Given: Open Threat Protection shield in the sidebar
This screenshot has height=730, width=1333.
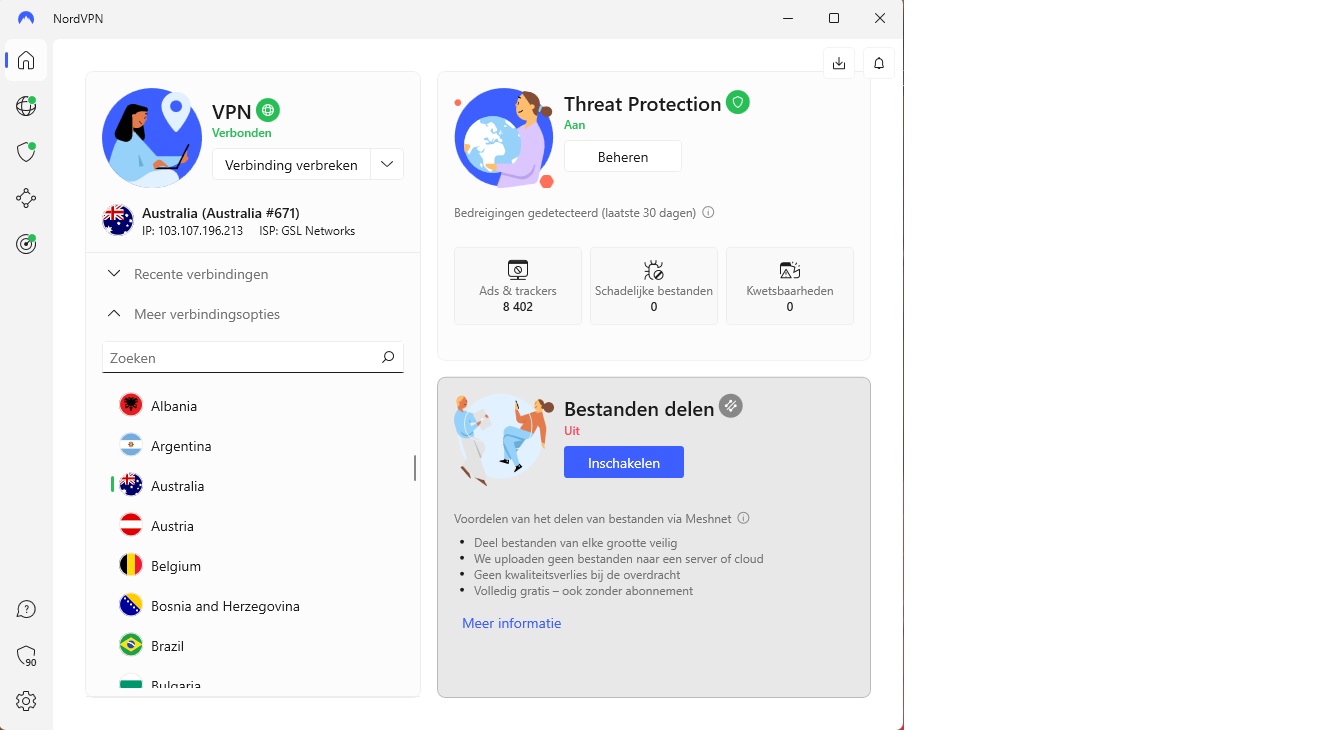Looking at the screenshot, I should pos(26,152).
